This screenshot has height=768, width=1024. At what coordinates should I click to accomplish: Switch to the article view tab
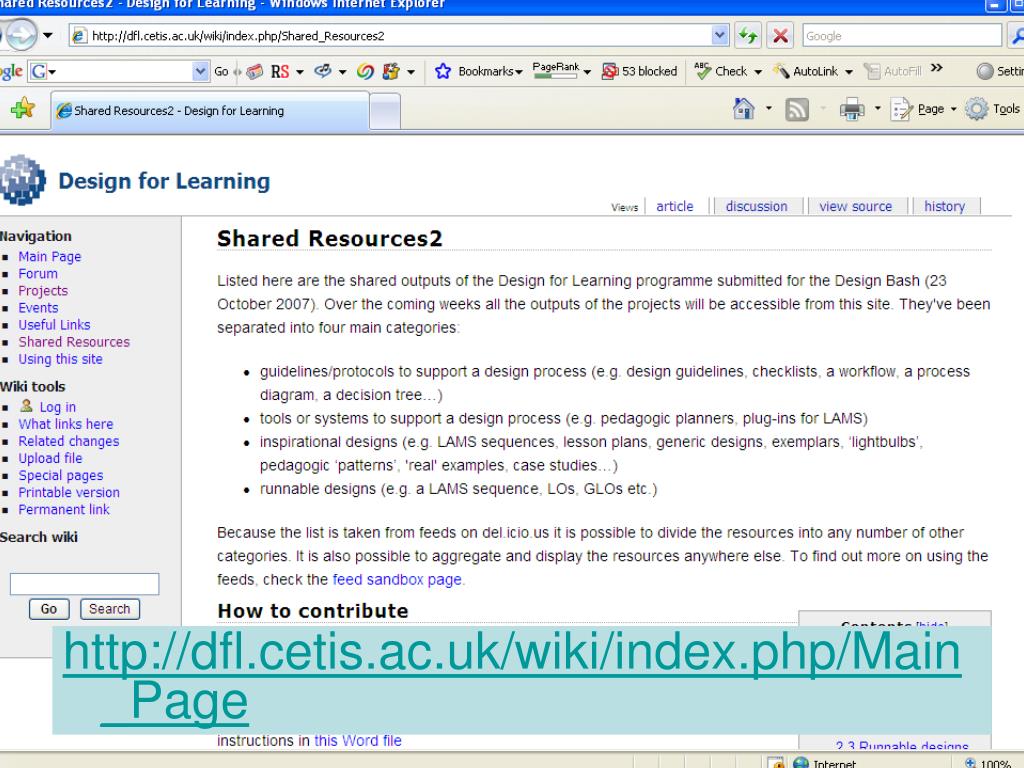(675, 206)
